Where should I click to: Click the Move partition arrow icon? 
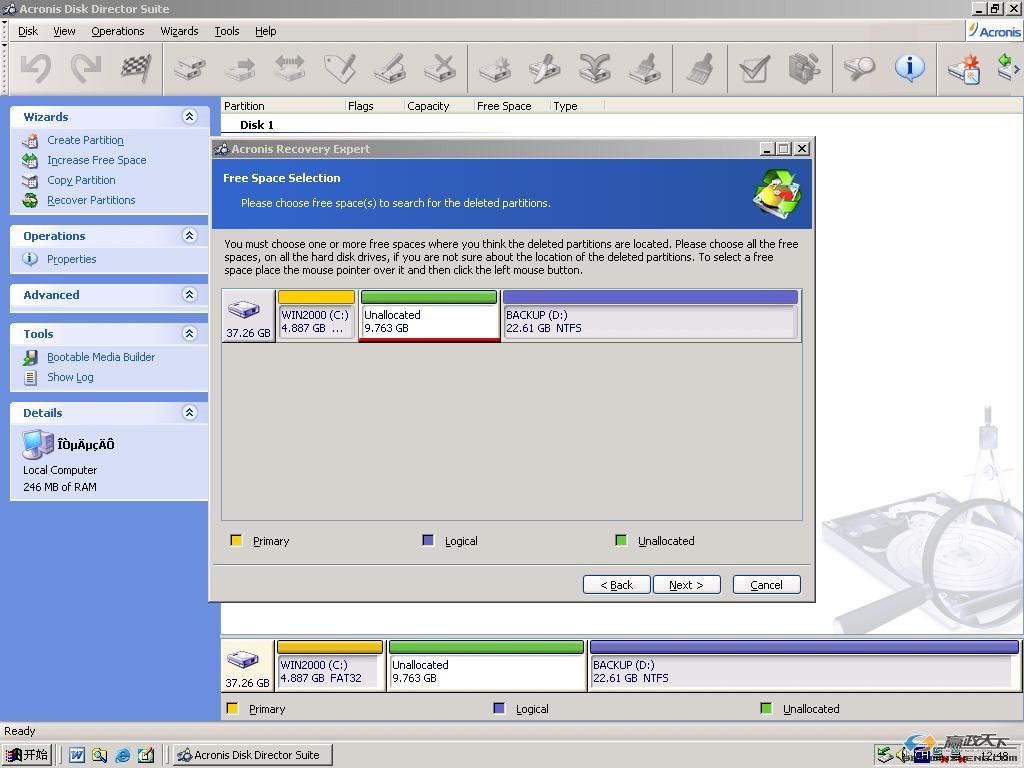240,69
